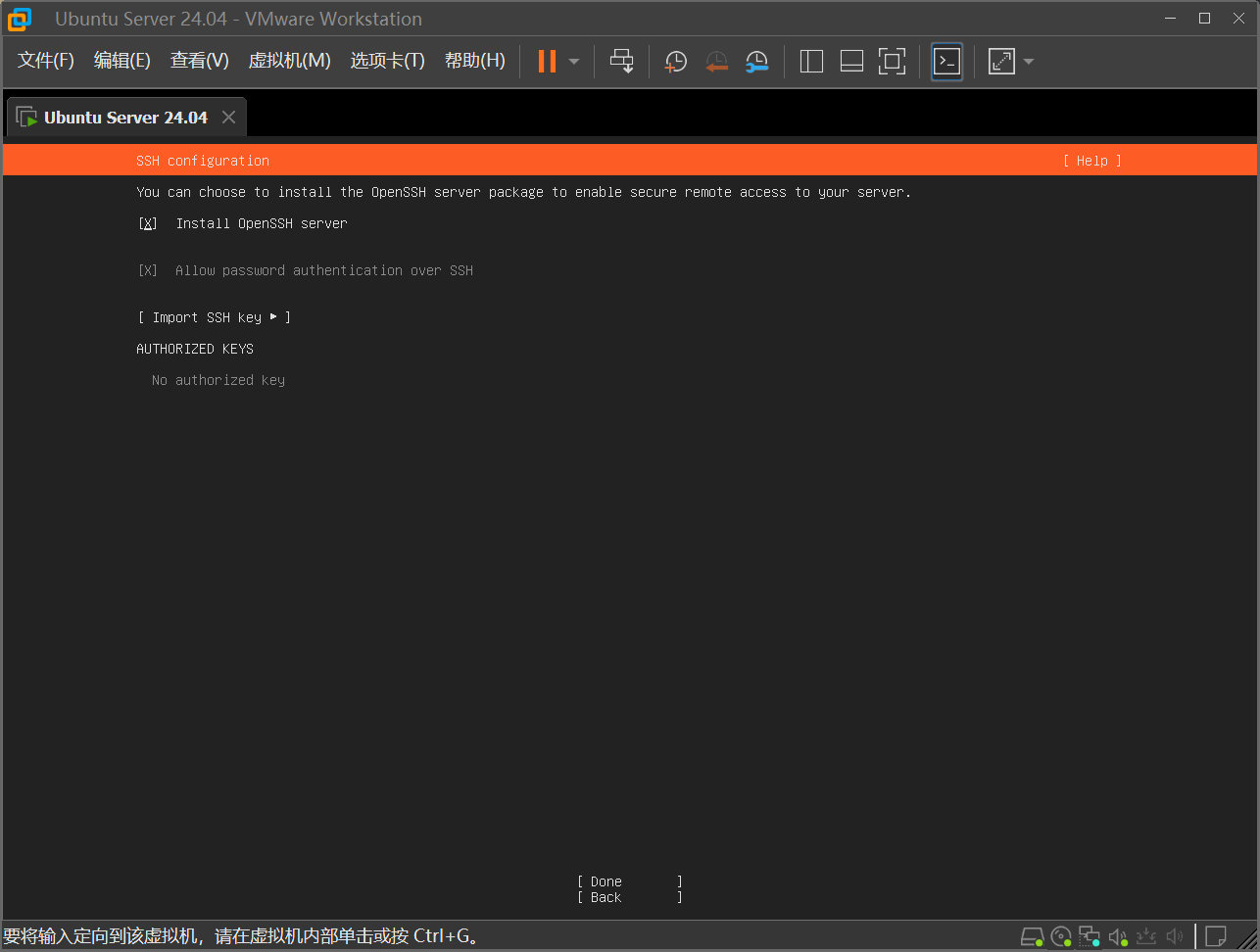Take a snapshot using the clock-plus icon
This screenshot has width=1260, height=952.
pos(676,62)
